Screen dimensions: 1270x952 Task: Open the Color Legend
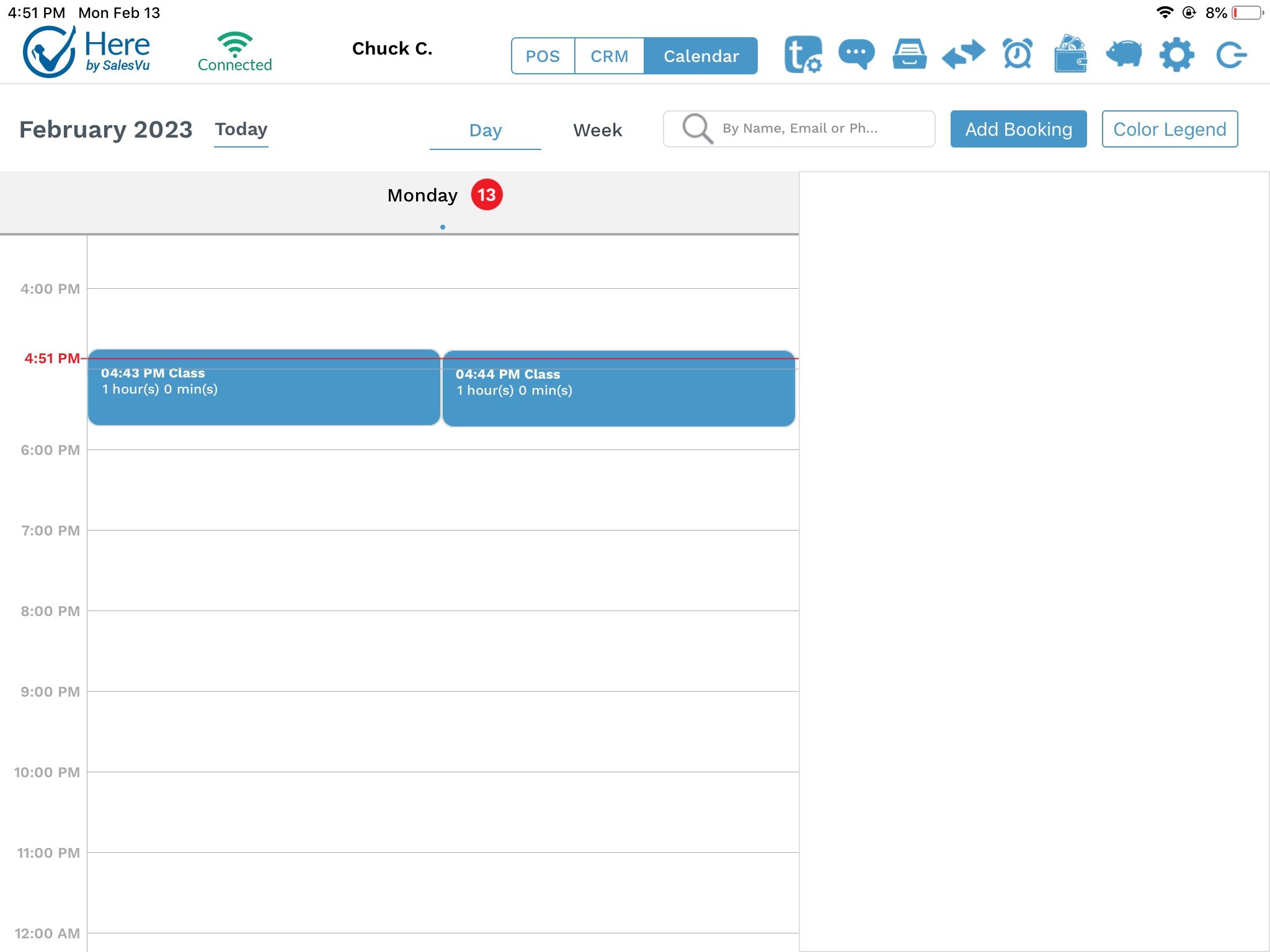[1170, 129]
